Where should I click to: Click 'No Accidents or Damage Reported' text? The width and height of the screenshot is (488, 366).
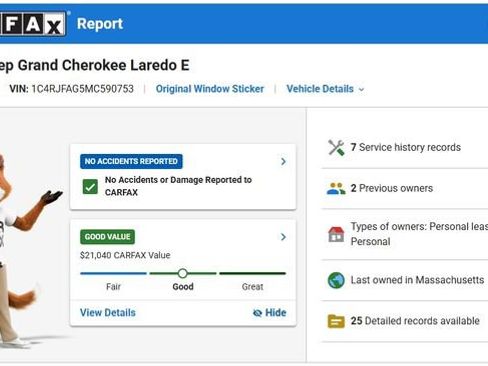point(178,186)
